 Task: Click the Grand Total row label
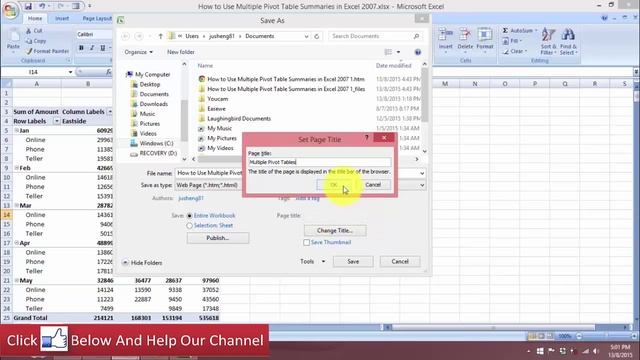coord(30,318)
